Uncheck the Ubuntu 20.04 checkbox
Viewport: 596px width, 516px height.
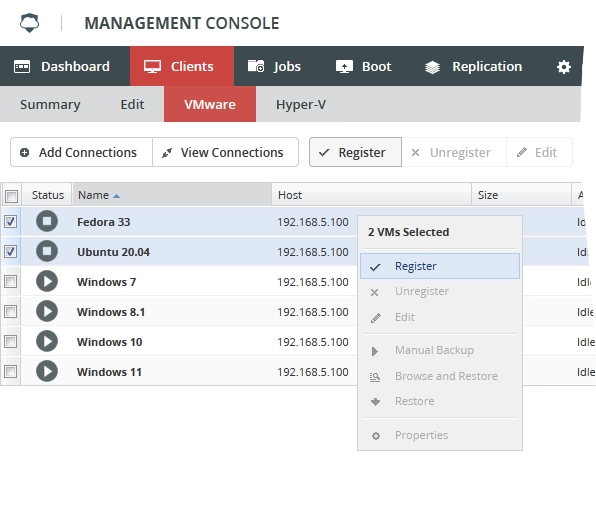coord(10,252)
